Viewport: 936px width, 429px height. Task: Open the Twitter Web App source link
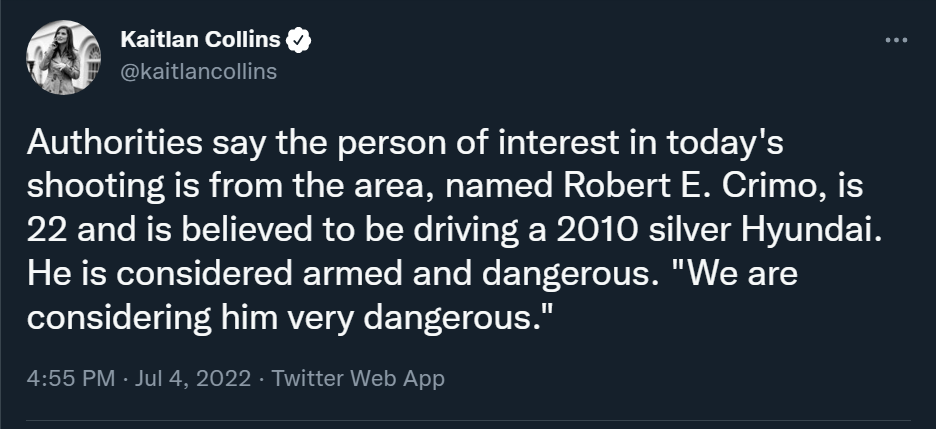(x=358, y=379)
